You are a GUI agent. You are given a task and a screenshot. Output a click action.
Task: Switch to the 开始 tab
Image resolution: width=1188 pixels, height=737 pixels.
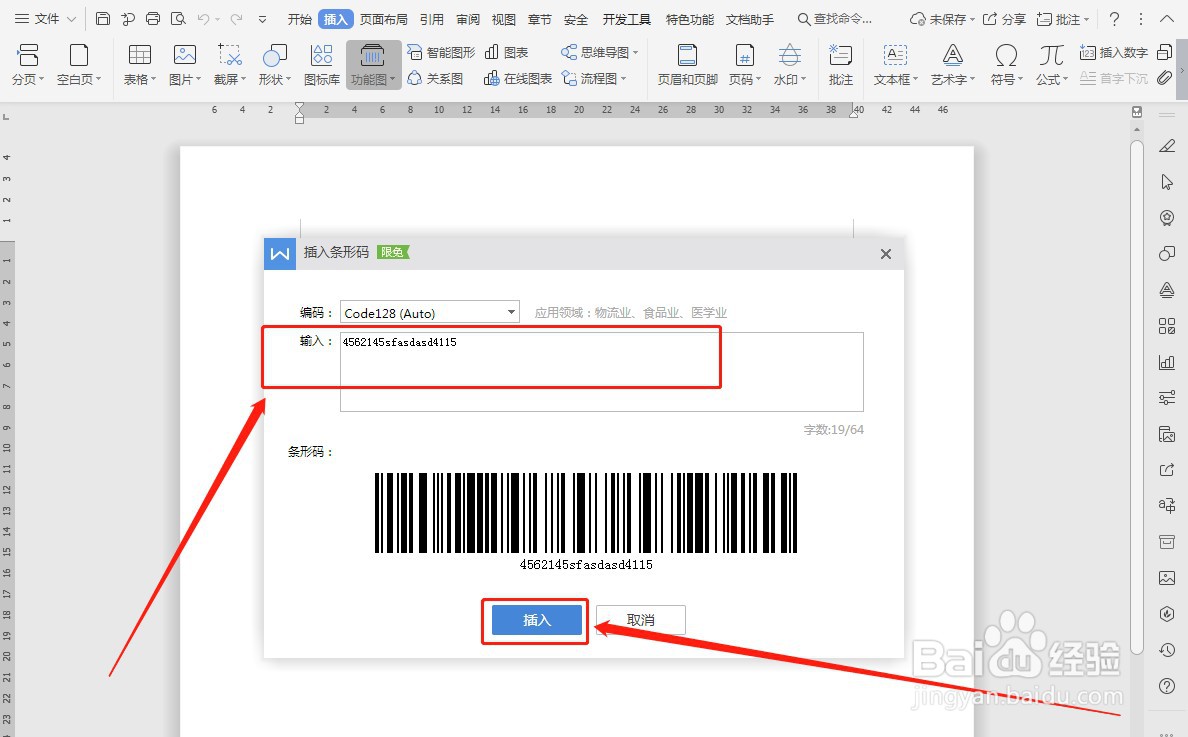pos(299,19)
